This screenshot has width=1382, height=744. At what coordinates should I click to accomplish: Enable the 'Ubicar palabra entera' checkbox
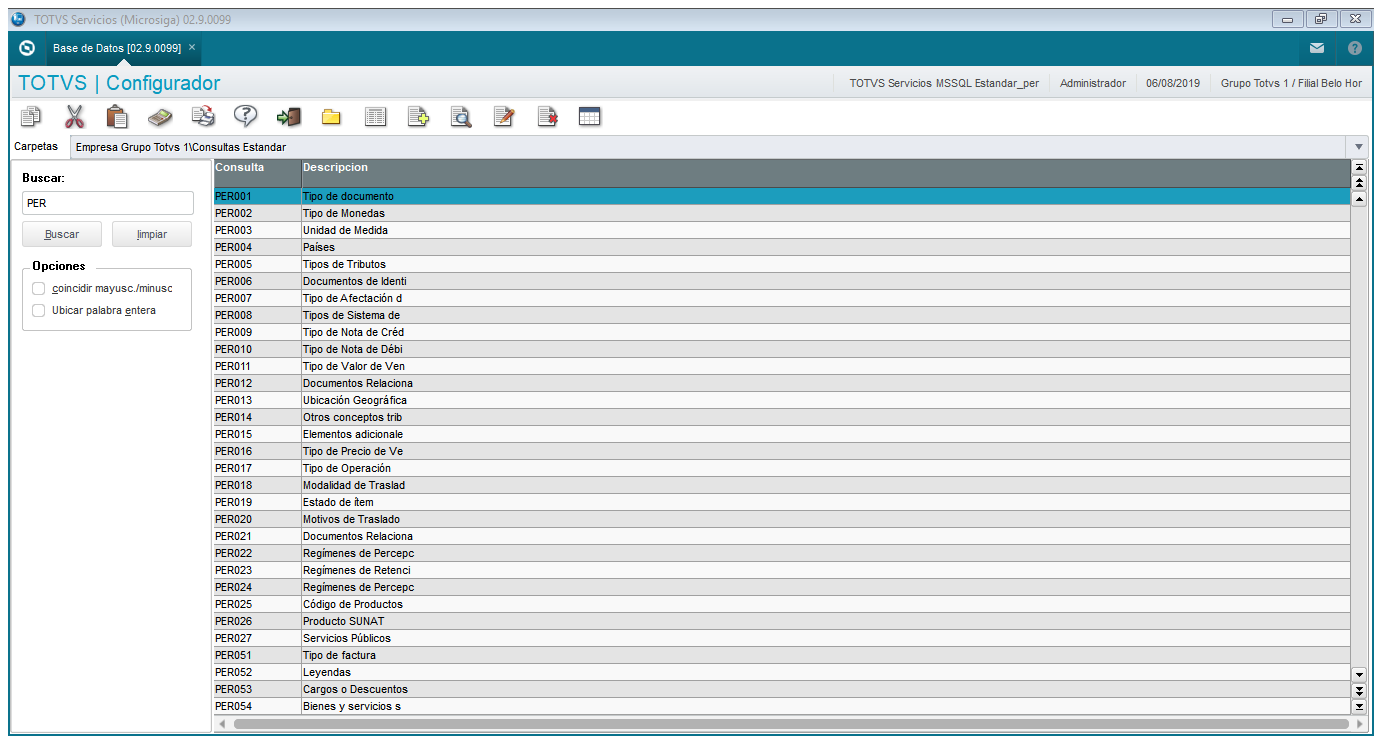[x=39, y=310]
